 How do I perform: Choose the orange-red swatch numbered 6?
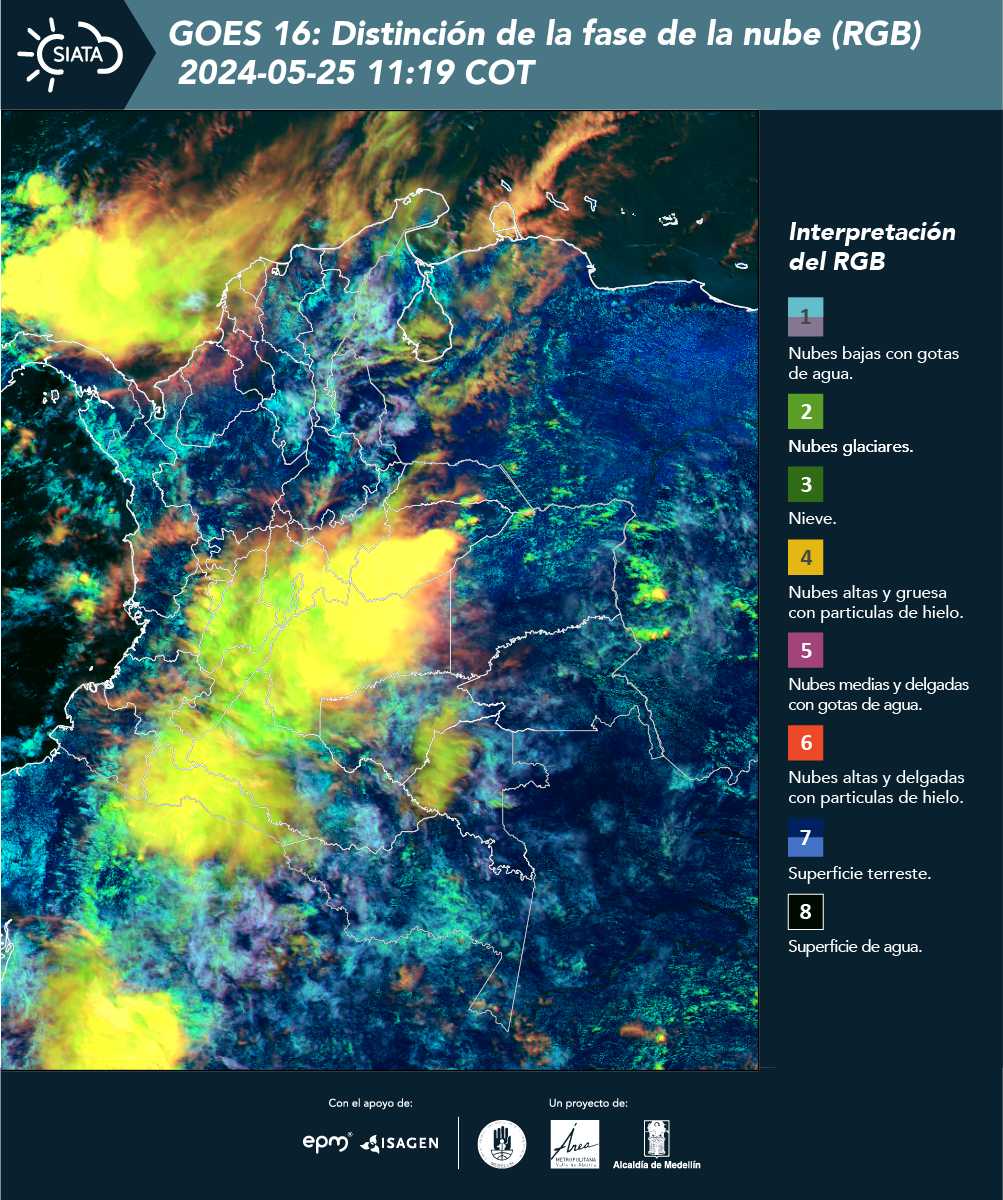805,743
